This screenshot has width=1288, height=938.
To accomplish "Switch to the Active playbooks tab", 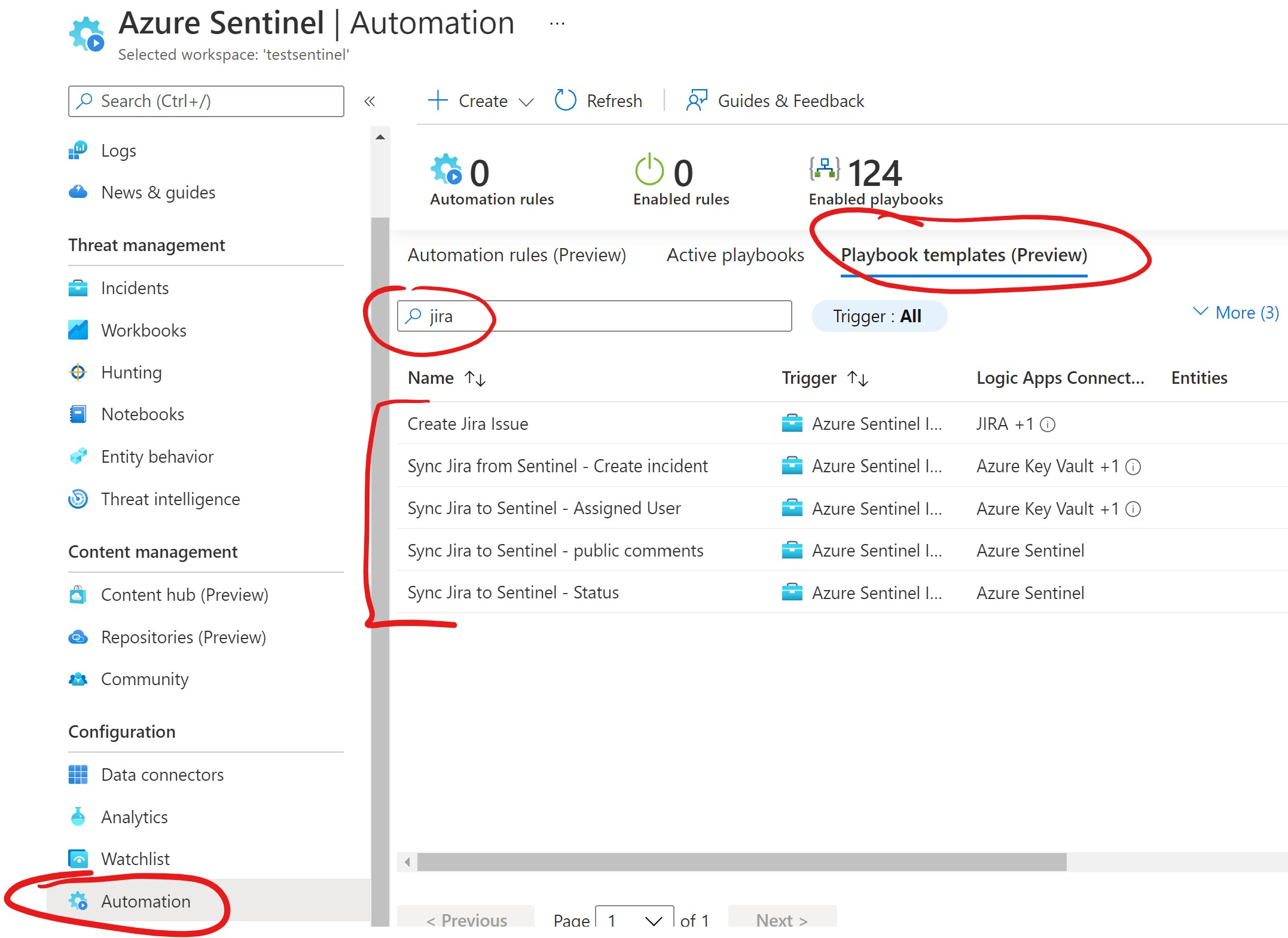I will pyautogui.click(x=734, y=255).
